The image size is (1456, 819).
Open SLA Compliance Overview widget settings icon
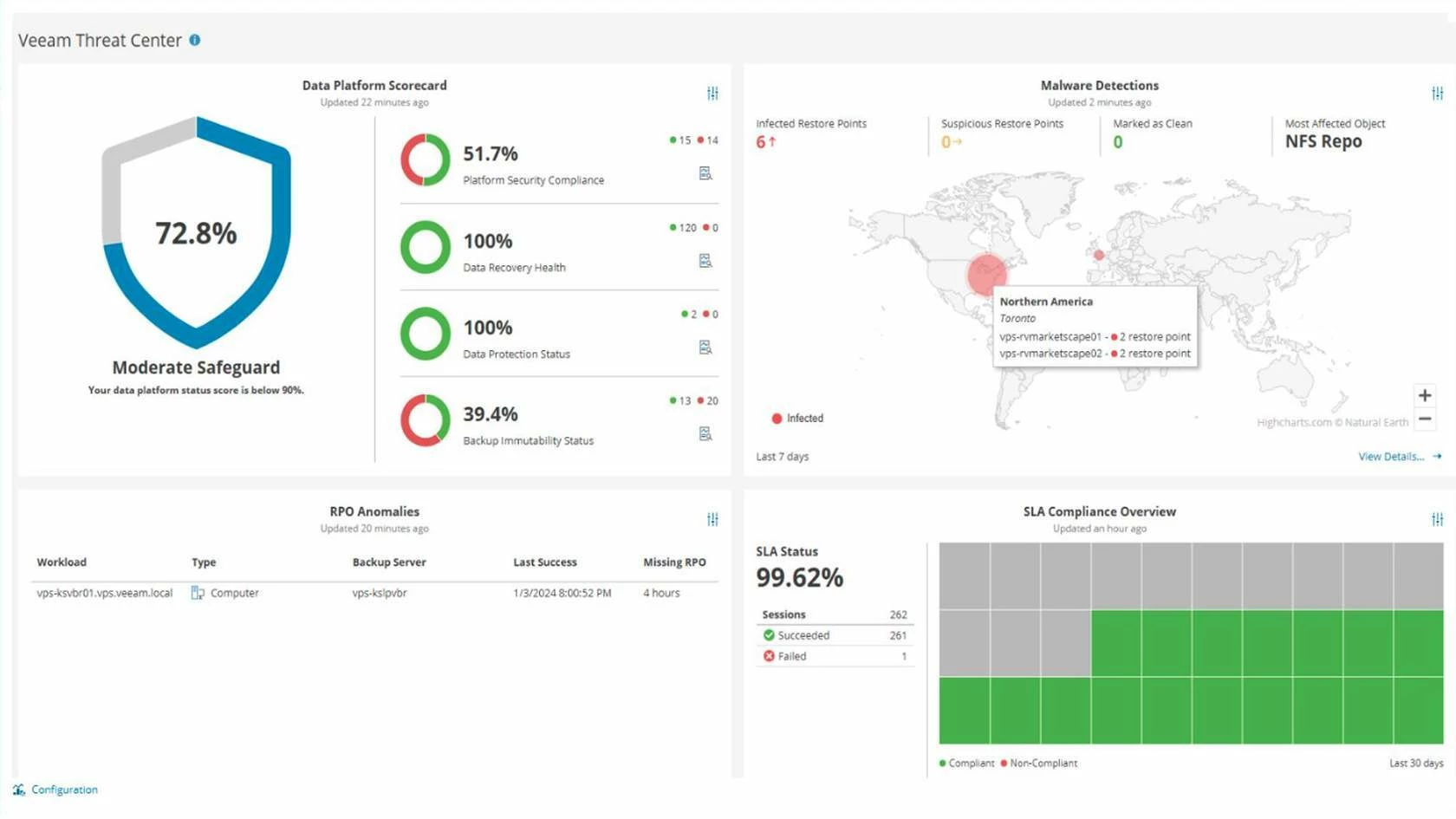coord(1437,519)
